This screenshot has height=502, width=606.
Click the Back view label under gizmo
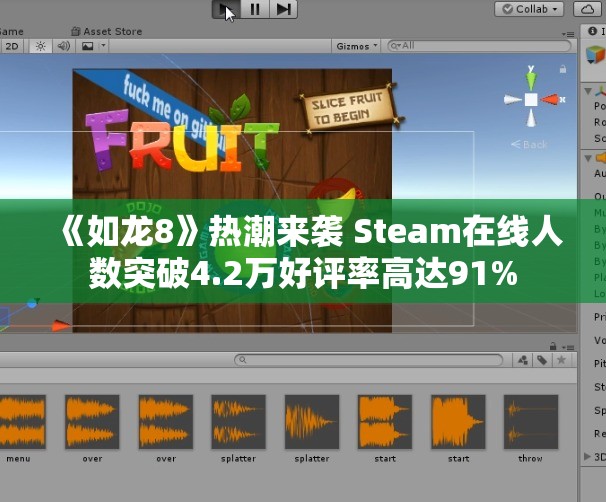529,145
